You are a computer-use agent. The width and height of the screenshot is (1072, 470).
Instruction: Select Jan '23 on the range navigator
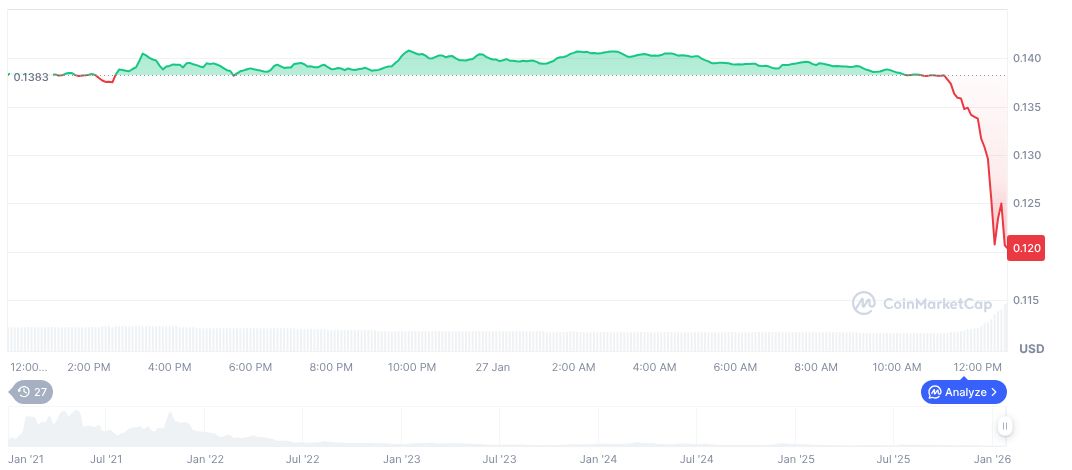[403, 459]
